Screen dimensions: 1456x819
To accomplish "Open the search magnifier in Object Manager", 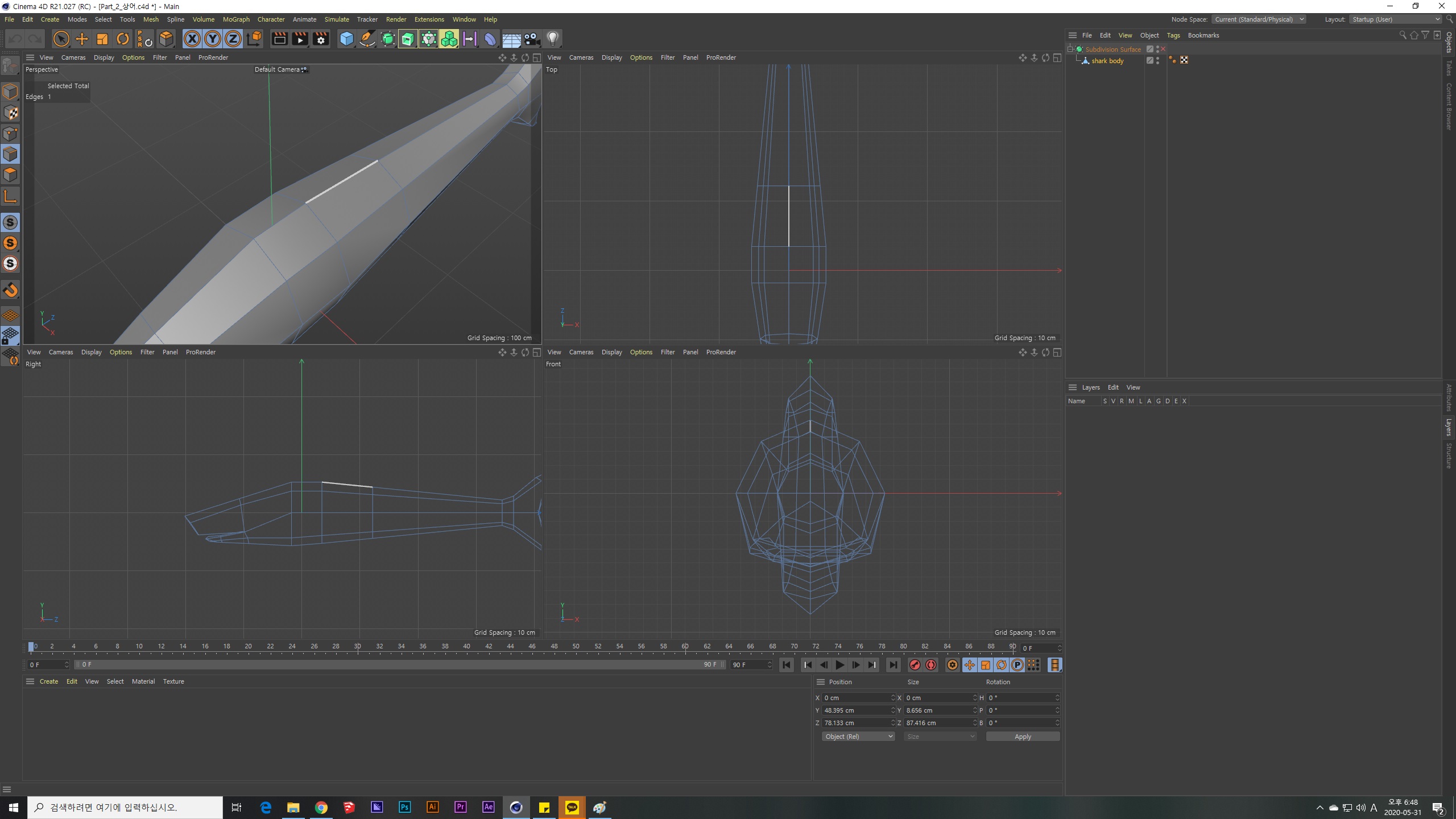I will pos(1403,35).
